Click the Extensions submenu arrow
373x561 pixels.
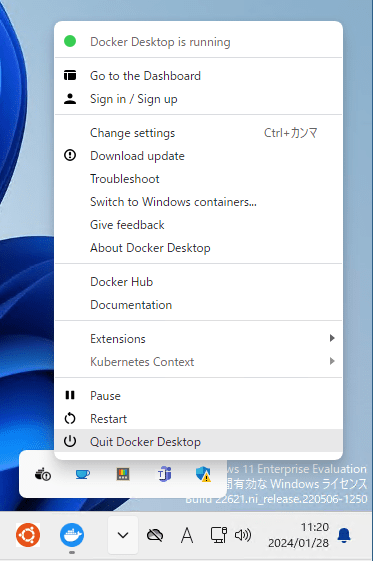coord(332,338)
